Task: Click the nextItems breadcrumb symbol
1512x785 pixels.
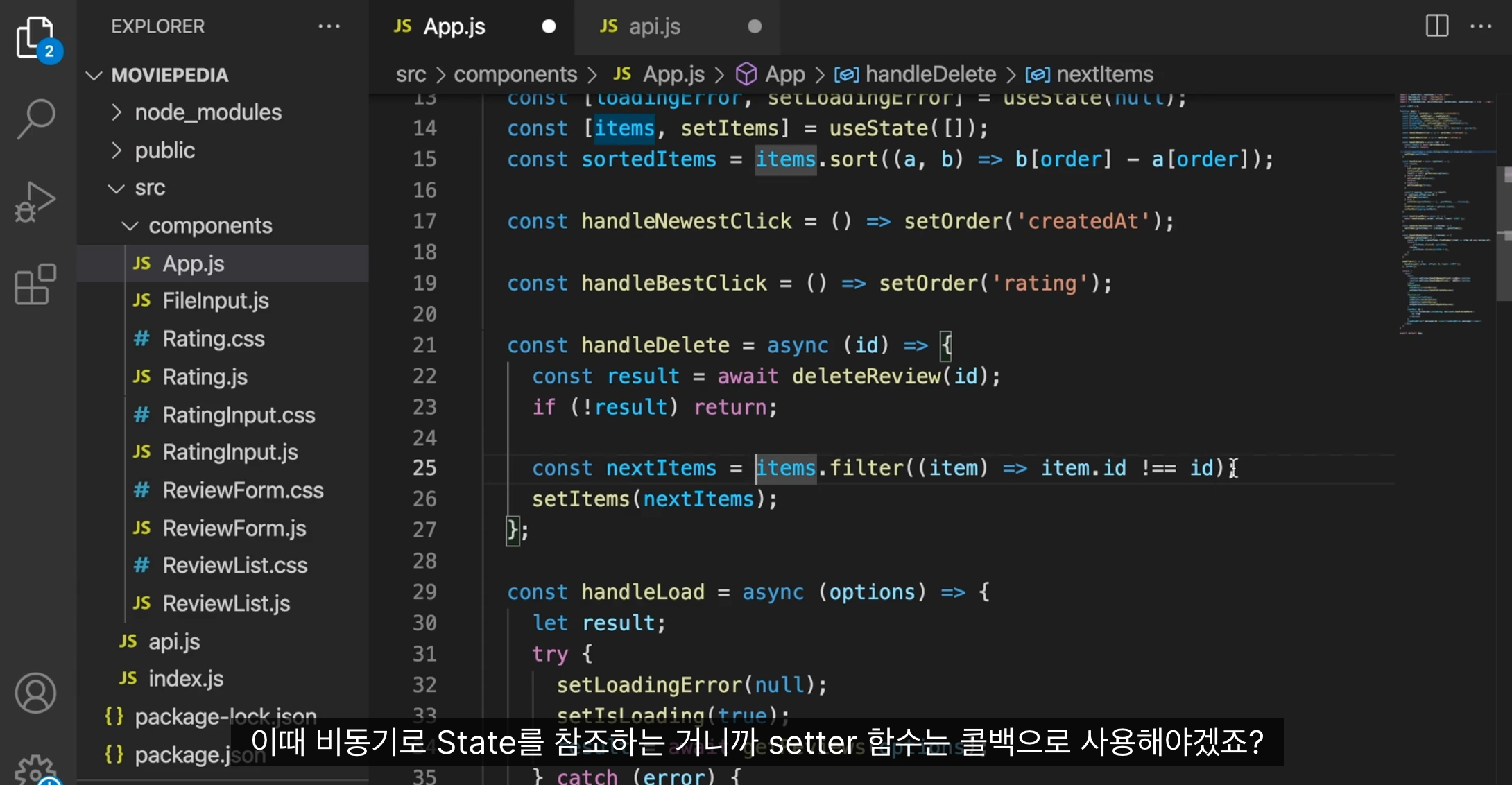Action: (1090, 74)
